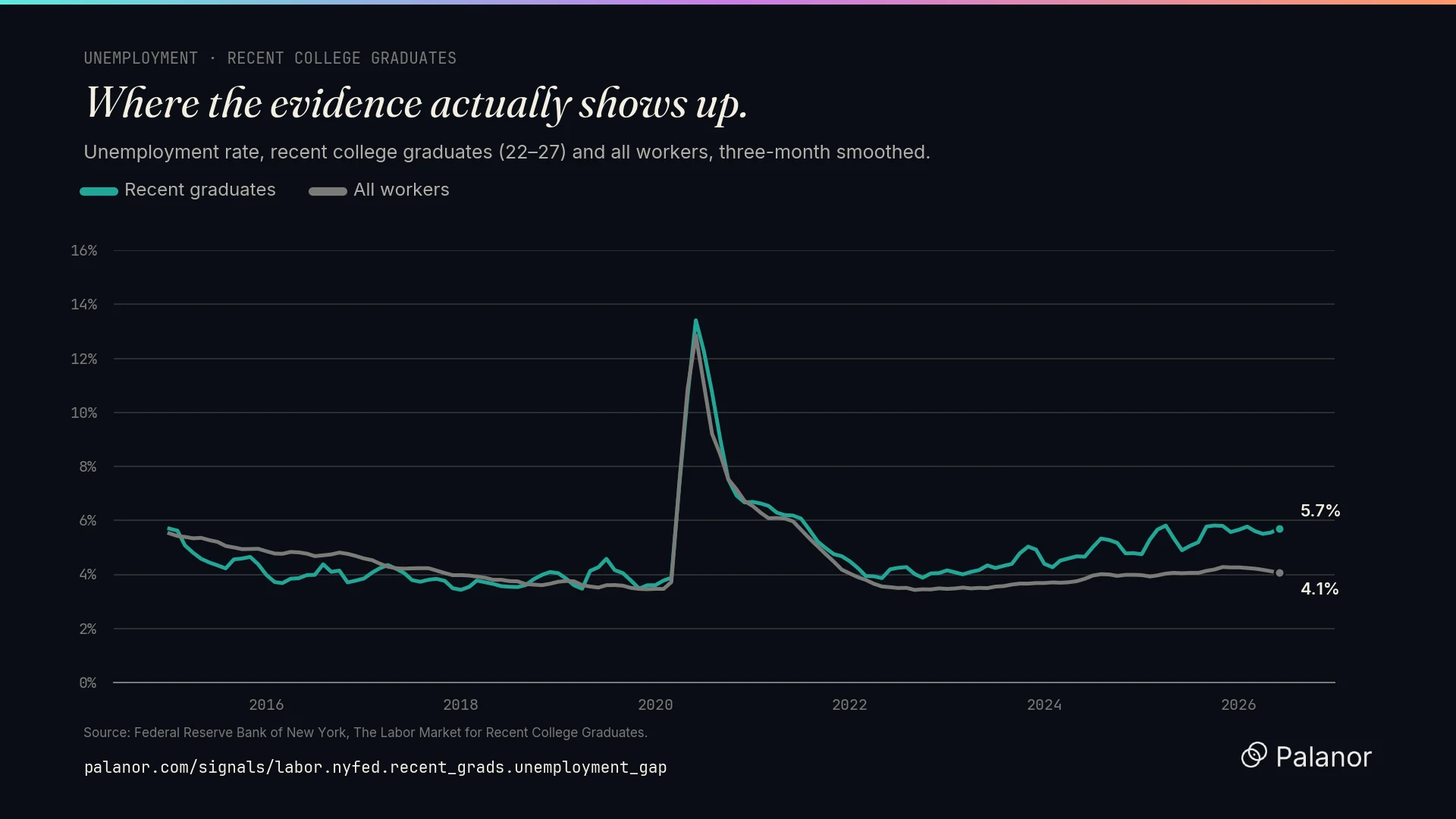Screen dimensions: 1456x819
Task: Click the teal endpoint dot of Recent graduates
Action: point(1279,529)
